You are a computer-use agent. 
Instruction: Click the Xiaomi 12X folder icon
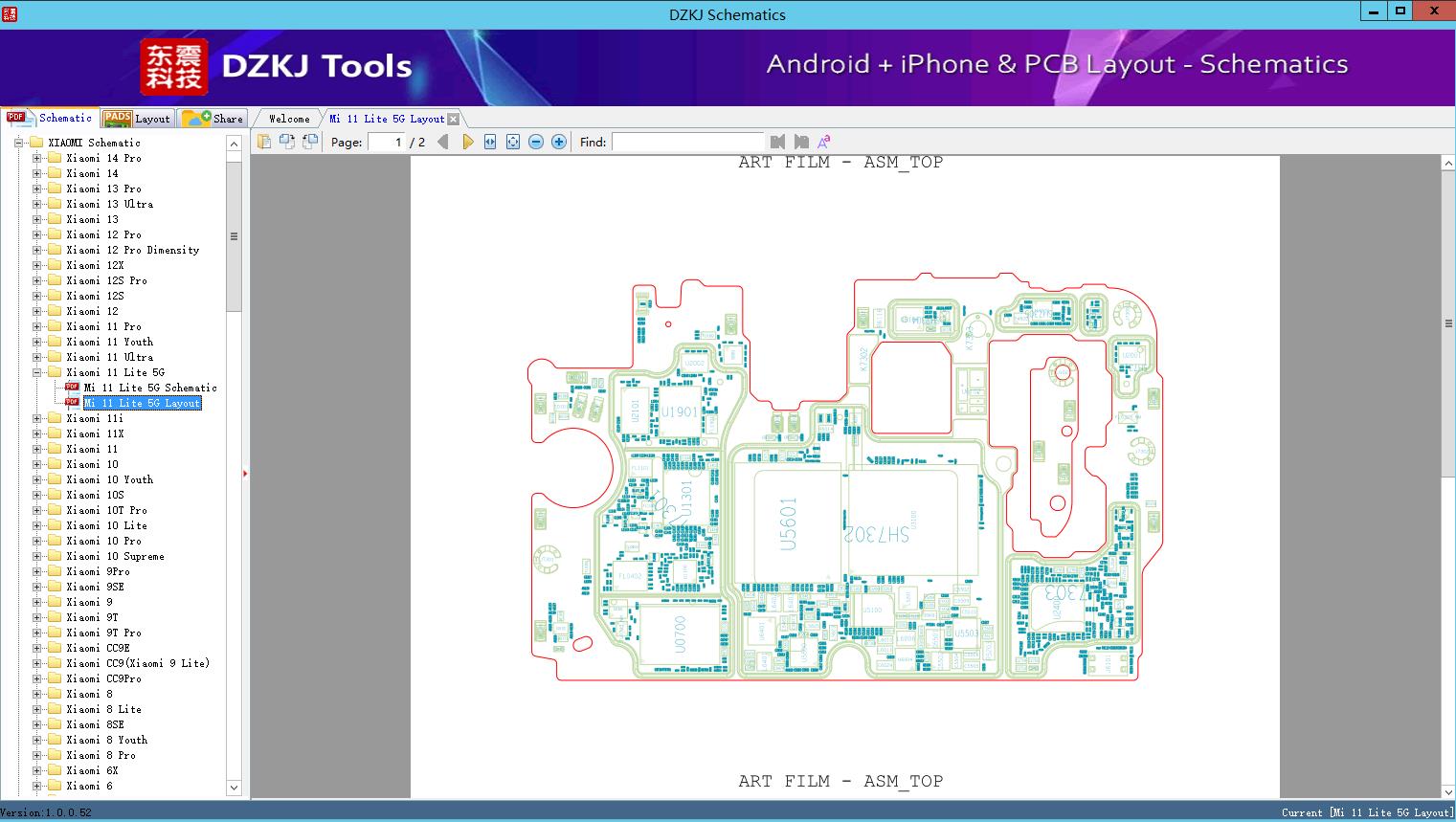point(55,265)
